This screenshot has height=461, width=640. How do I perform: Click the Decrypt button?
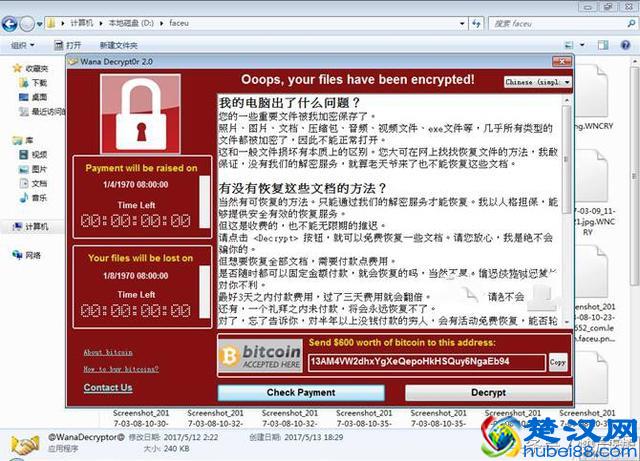[x=488, y=393]
